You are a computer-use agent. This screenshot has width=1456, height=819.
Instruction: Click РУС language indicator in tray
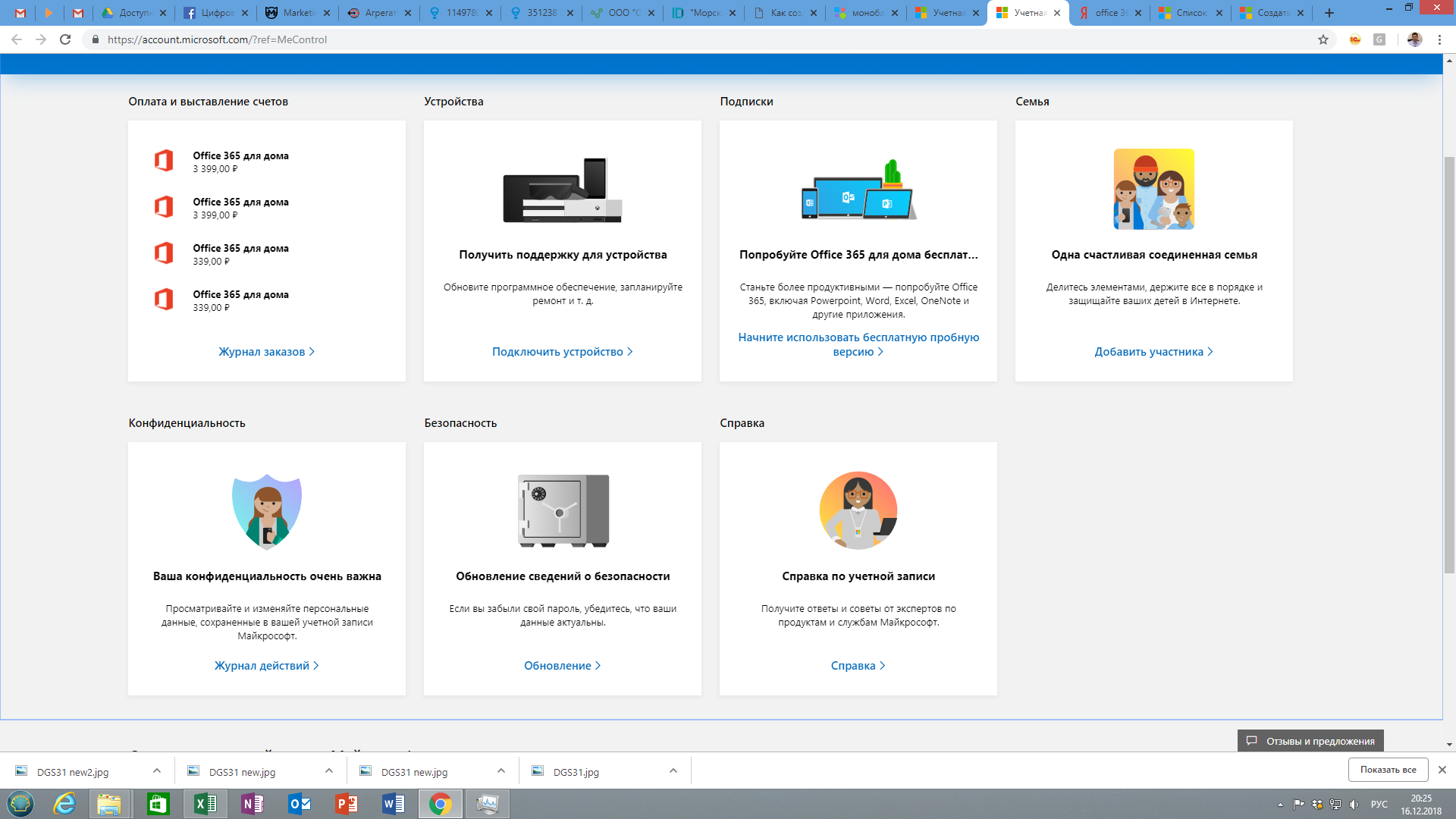click(x=1379, y=805)
